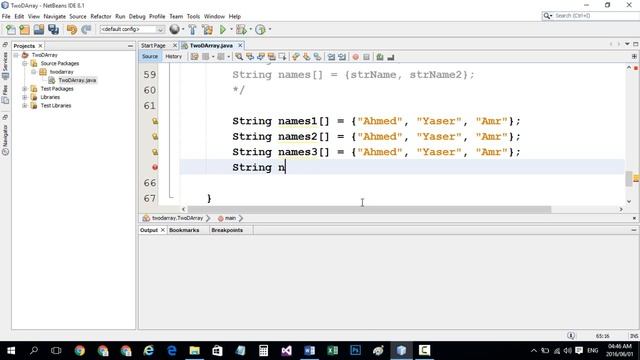Click the Find Selection magnifier icon
Screen dimensions: 640x360
[x=239, y=57]
